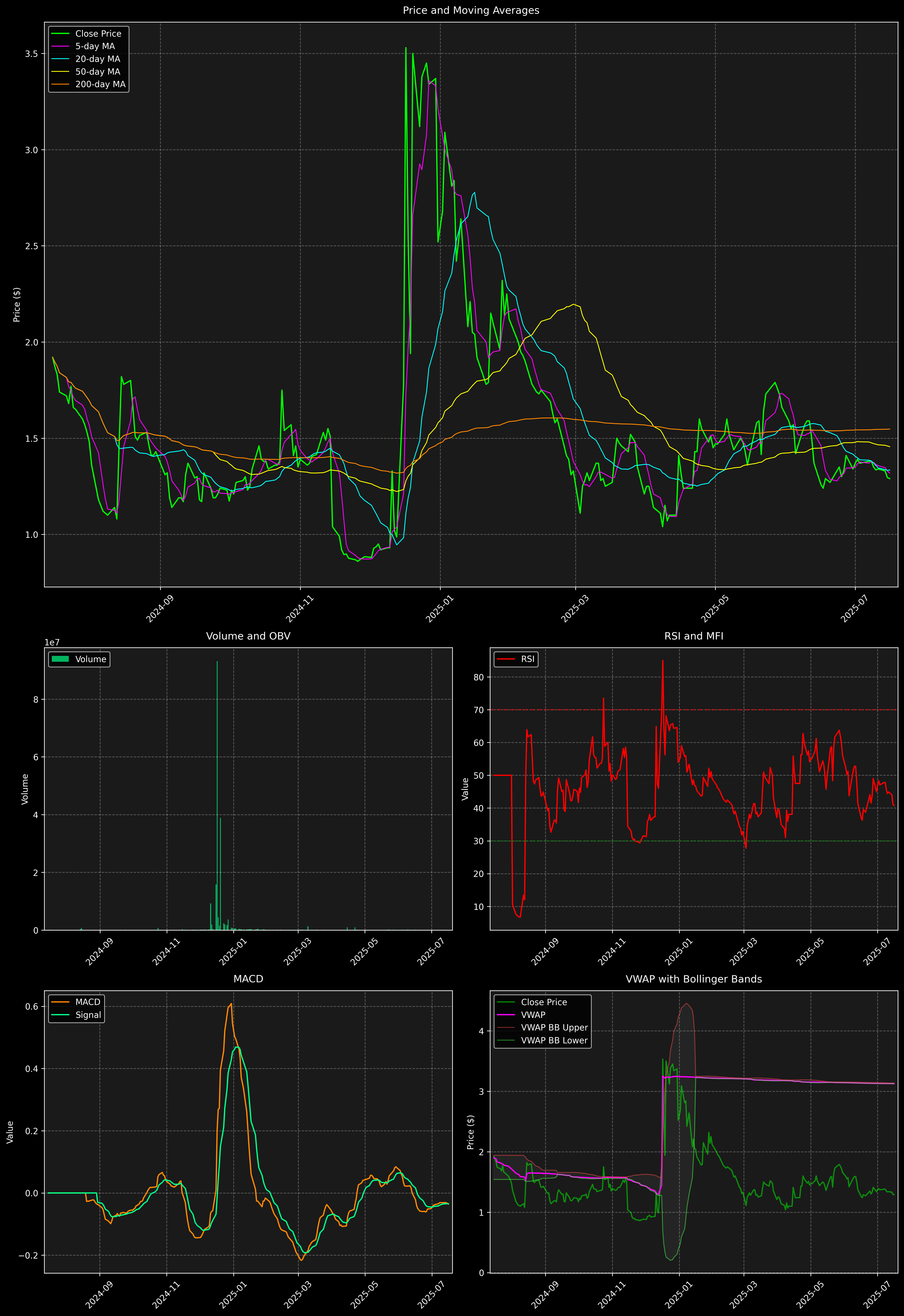Select the 'Volume' legend entry
This screenshot has height=1316, width=904.
[79, 659]
